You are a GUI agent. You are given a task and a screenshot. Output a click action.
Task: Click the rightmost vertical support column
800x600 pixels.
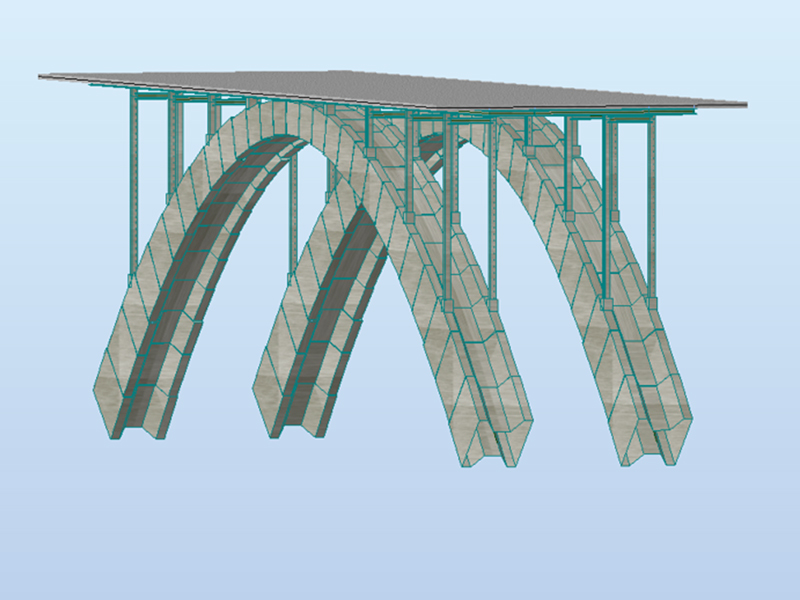pyautogui.click(x=650, y=200)
